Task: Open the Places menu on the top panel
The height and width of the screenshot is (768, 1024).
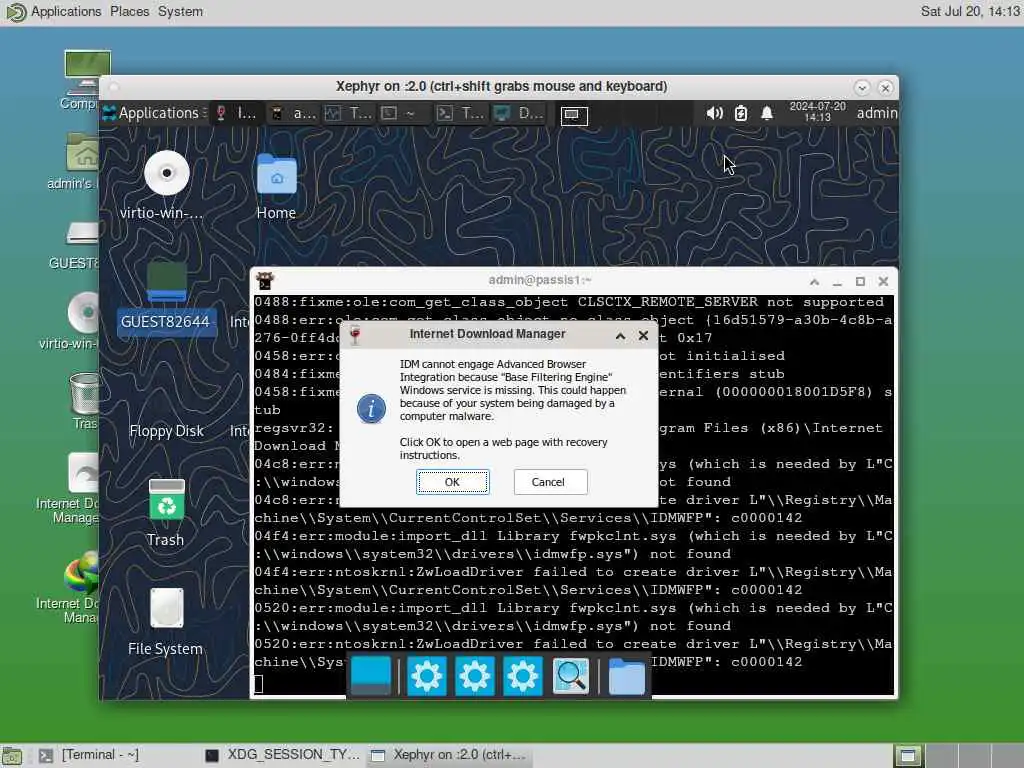Action: click(x=129, y=11)
